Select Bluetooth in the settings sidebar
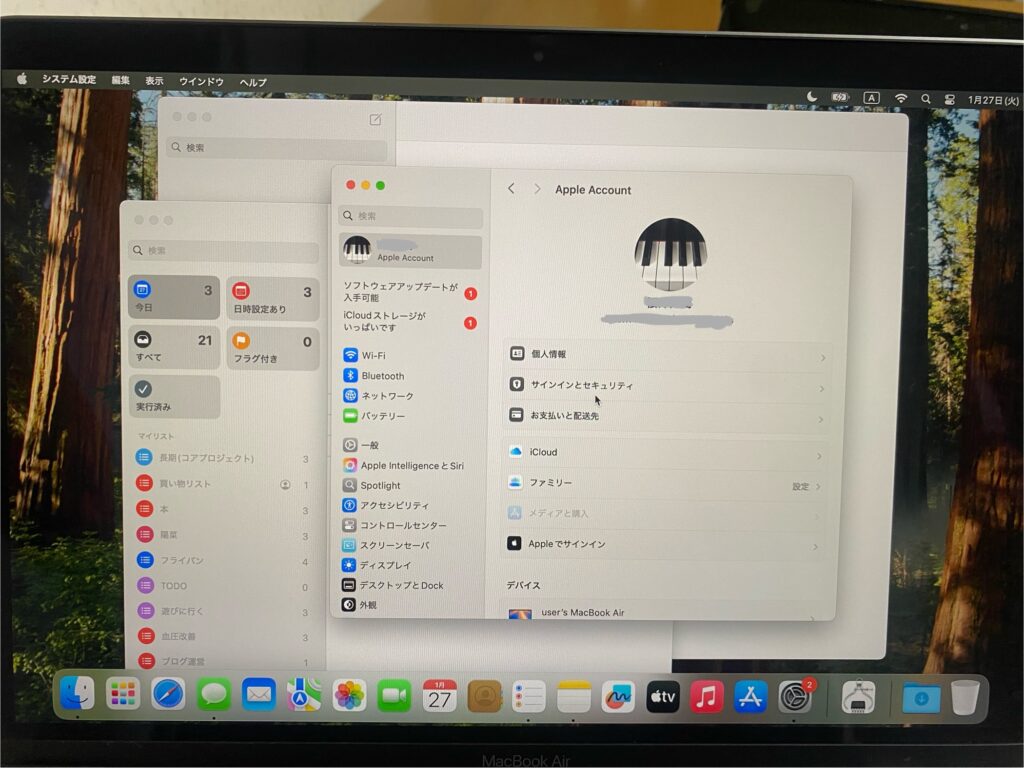 pyautogui.click(x=382, y=376)
